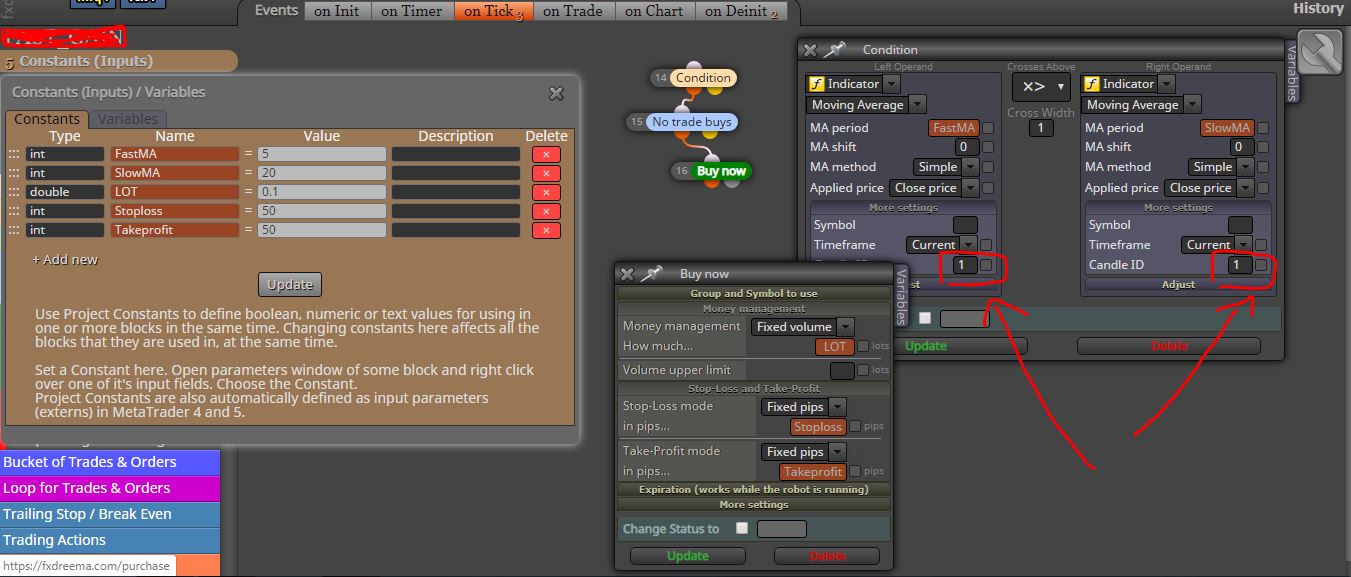Tick the right operand Applied price checkbox
The height and width of the screenshot is (577, 1351).
1263,187
